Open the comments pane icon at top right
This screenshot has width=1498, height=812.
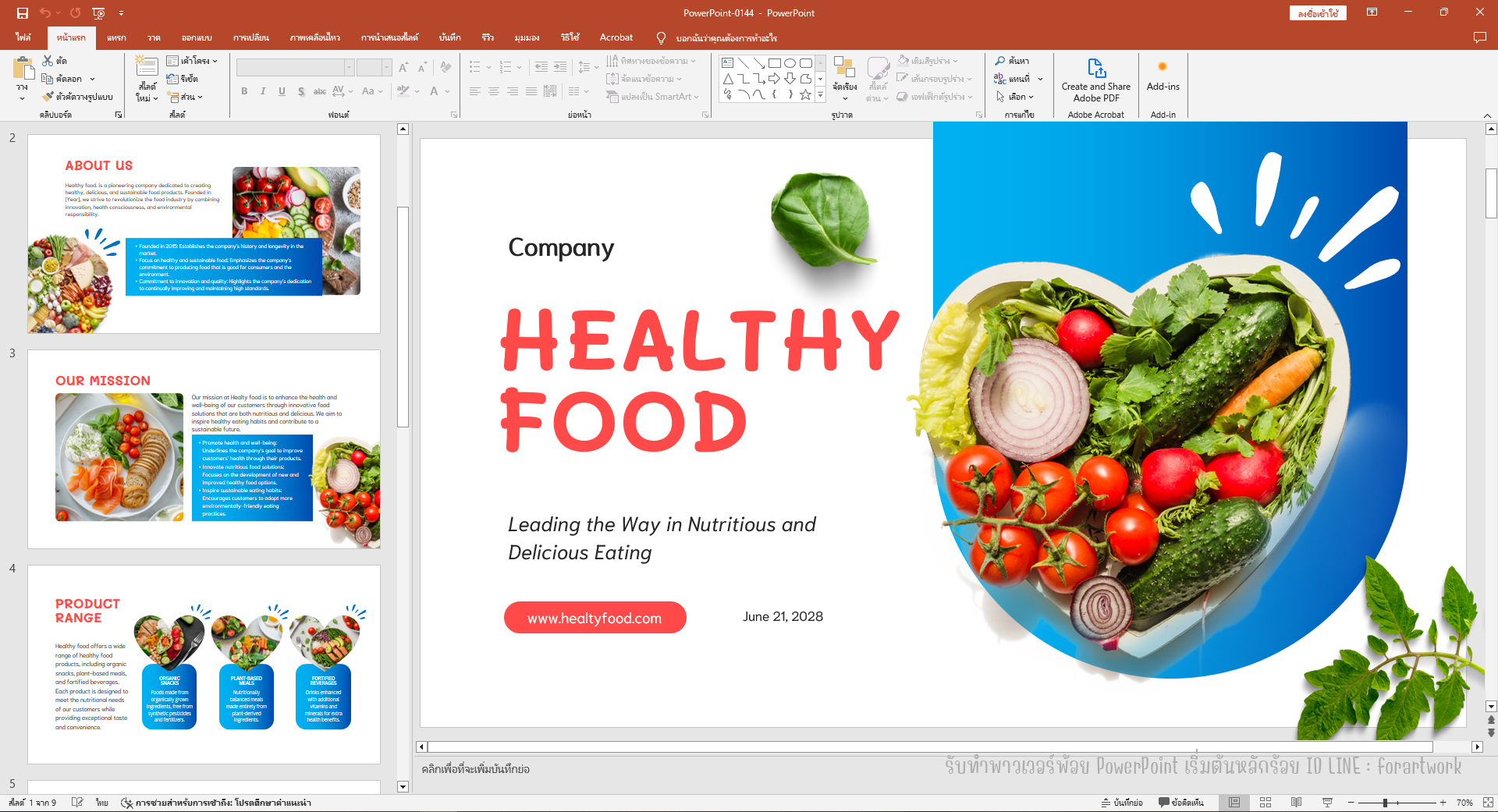click(x=1479, y=37)
